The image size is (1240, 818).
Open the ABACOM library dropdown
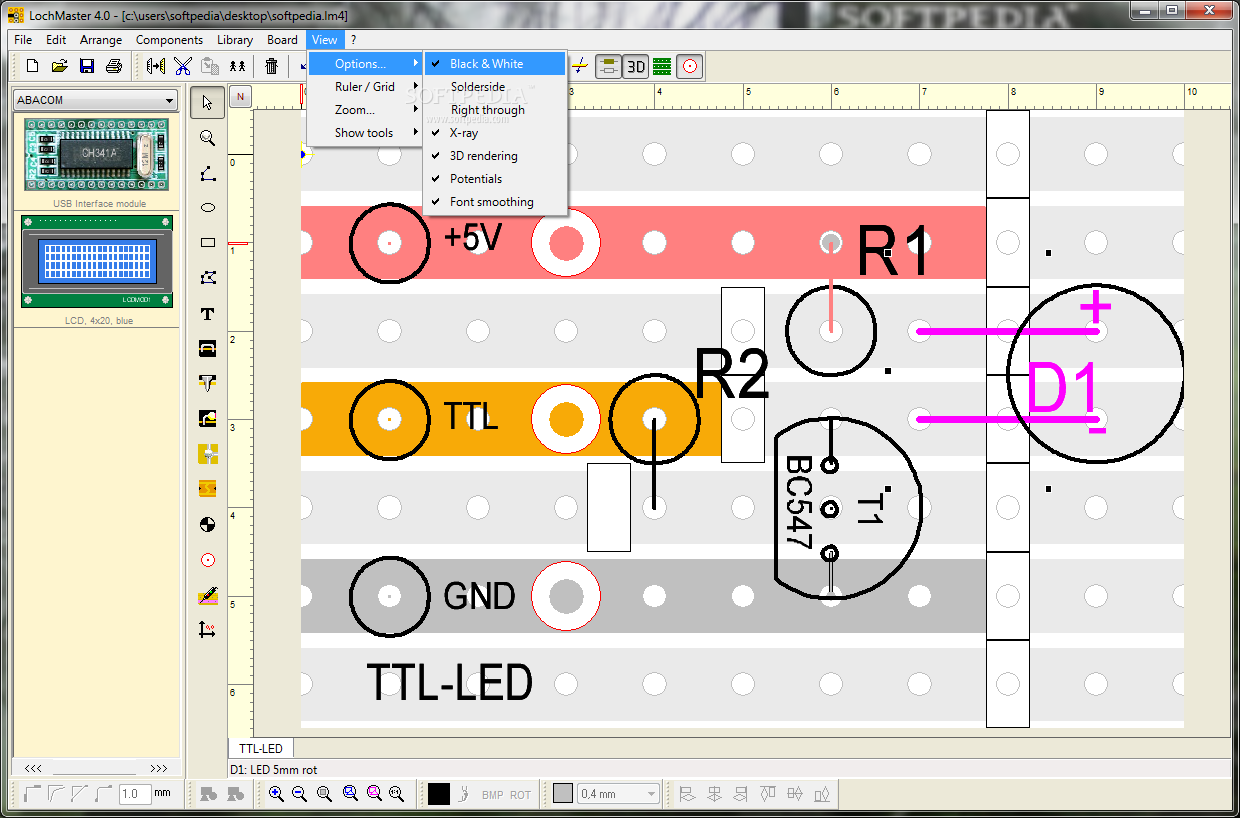pyautogui.click(x=95, y=100)
